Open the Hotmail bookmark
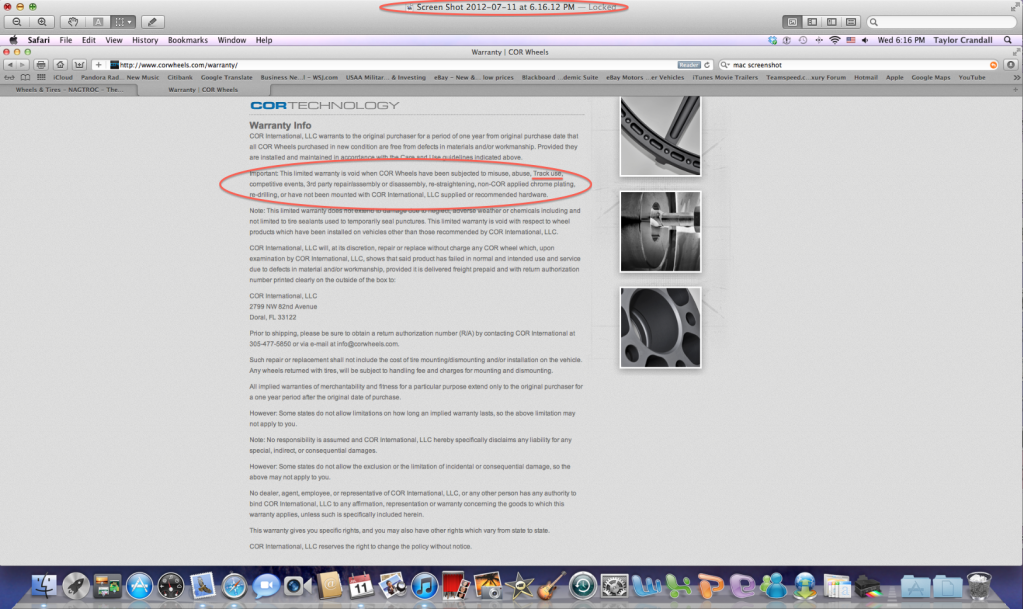 (x=866, y=77)
